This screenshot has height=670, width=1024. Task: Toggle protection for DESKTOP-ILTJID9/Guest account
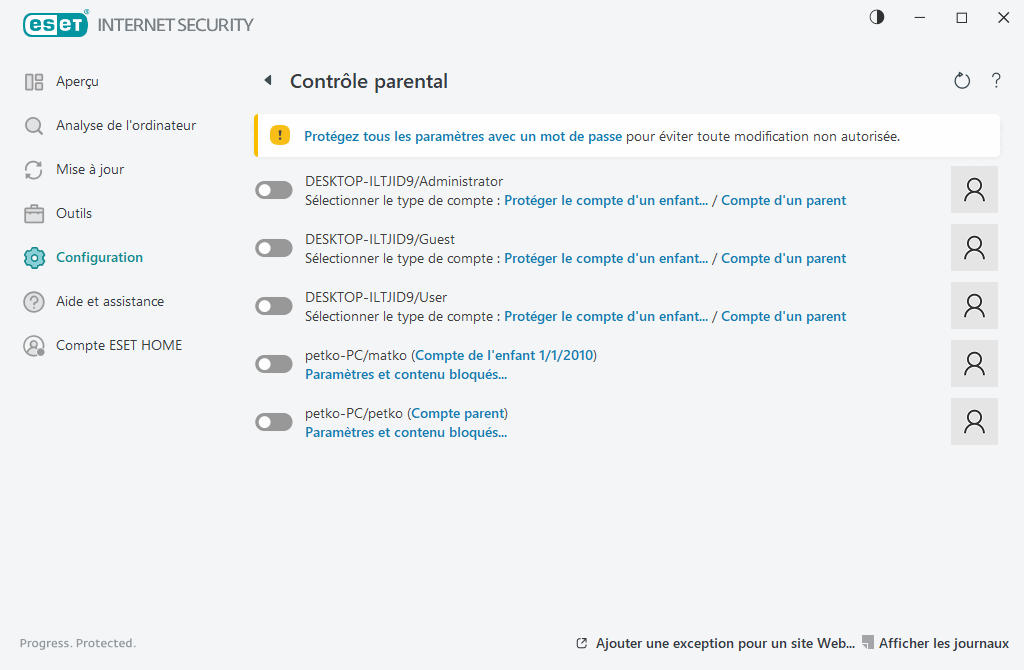pos(273,247)
